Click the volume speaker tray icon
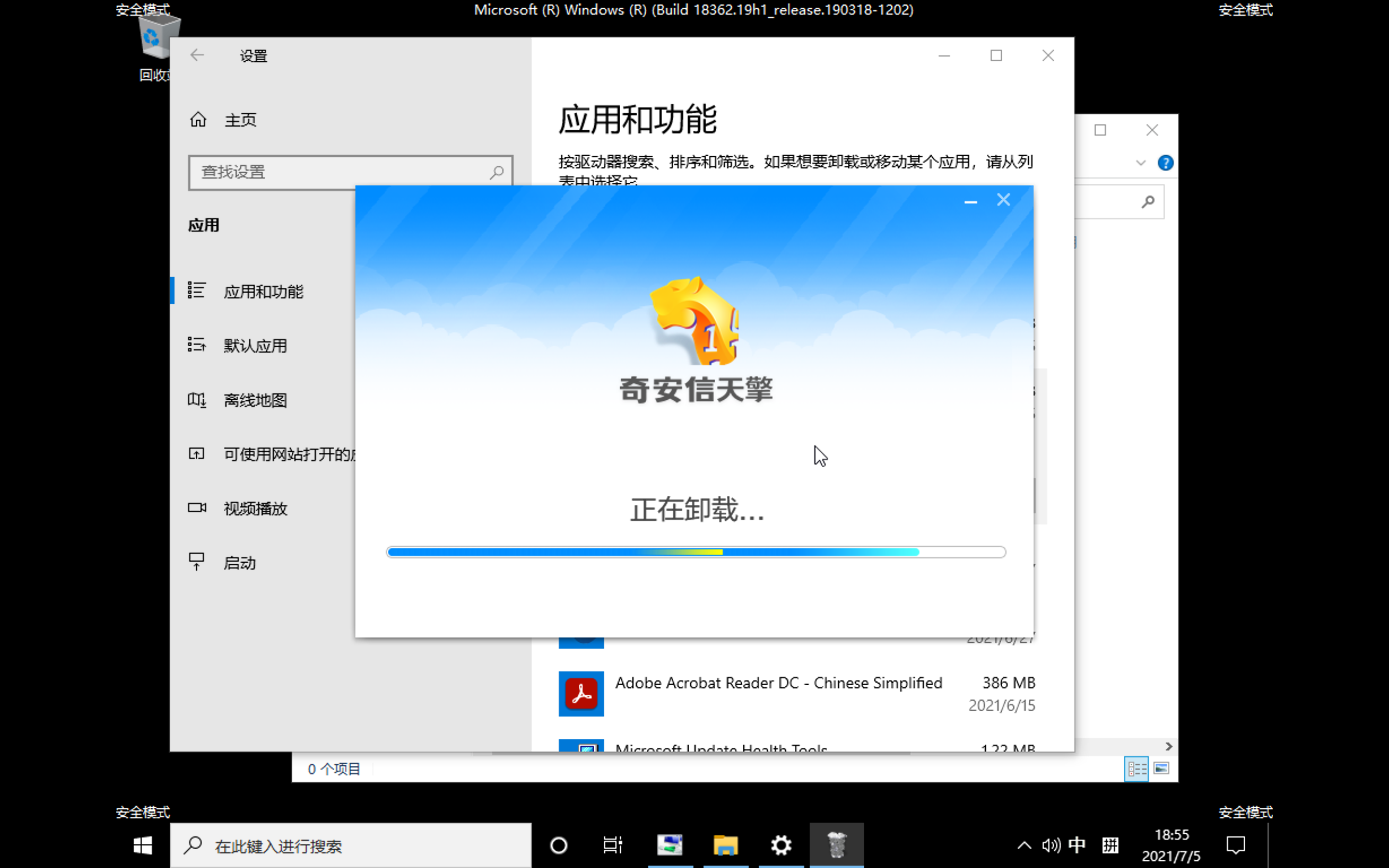The image size is (1389, 868). pyautogui.click(x=1050, y=846)
